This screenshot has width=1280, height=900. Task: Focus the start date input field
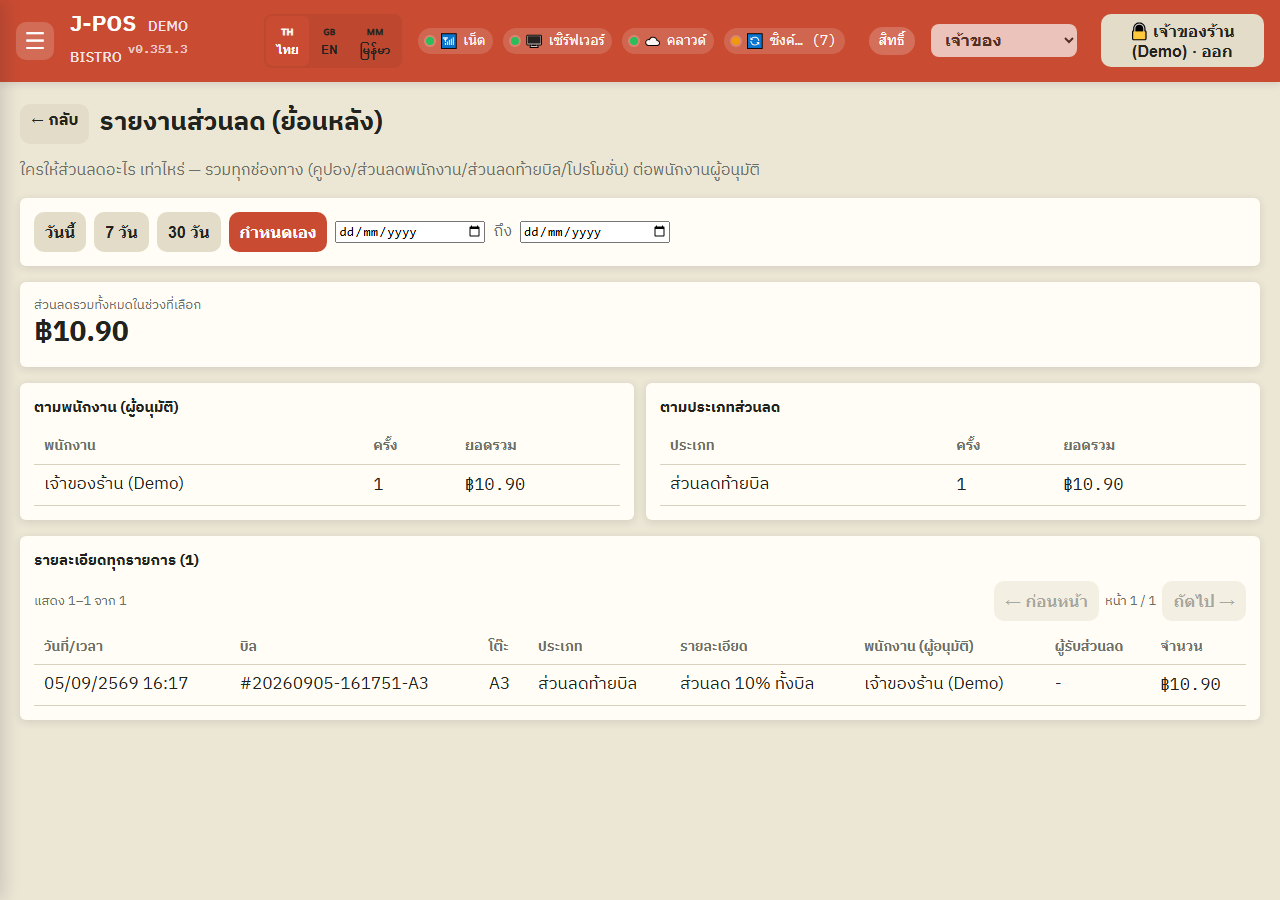click(x=410, y=232)
